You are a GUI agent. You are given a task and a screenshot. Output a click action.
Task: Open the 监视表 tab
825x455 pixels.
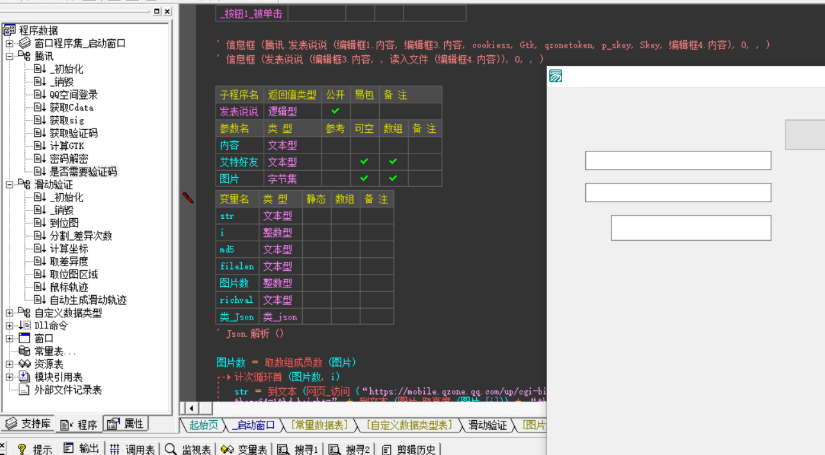pos(188,449)
